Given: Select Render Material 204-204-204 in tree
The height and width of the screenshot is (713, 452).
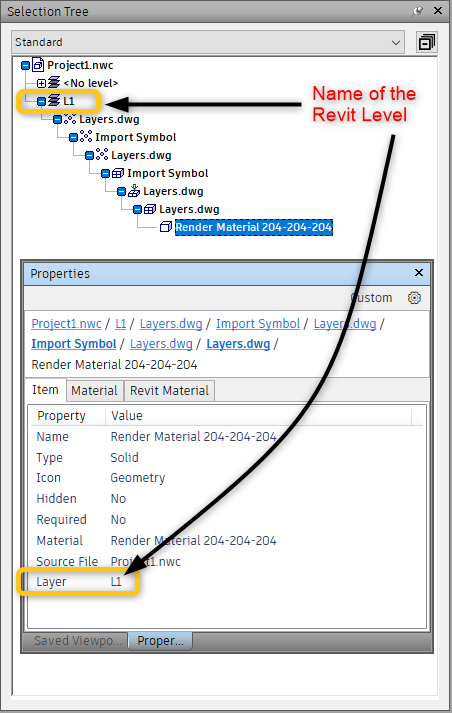Looking at the screenshot, I should [254, 227].
